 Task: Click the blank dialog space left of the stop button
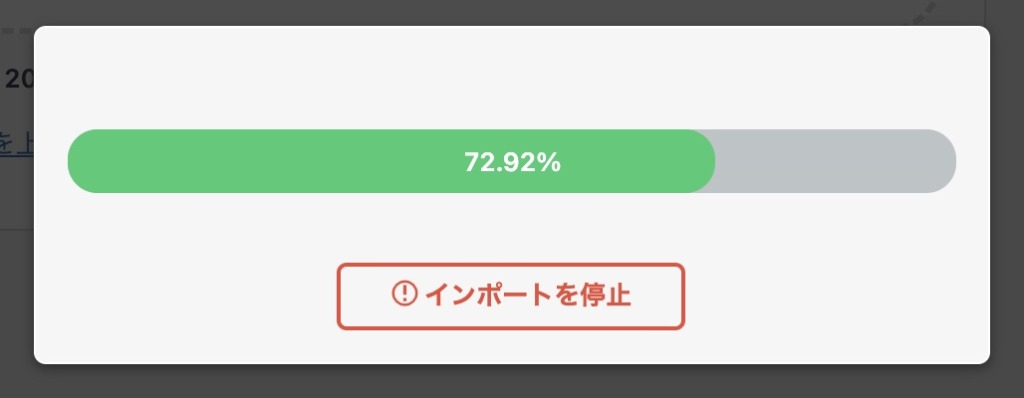(x=185, y=296)
